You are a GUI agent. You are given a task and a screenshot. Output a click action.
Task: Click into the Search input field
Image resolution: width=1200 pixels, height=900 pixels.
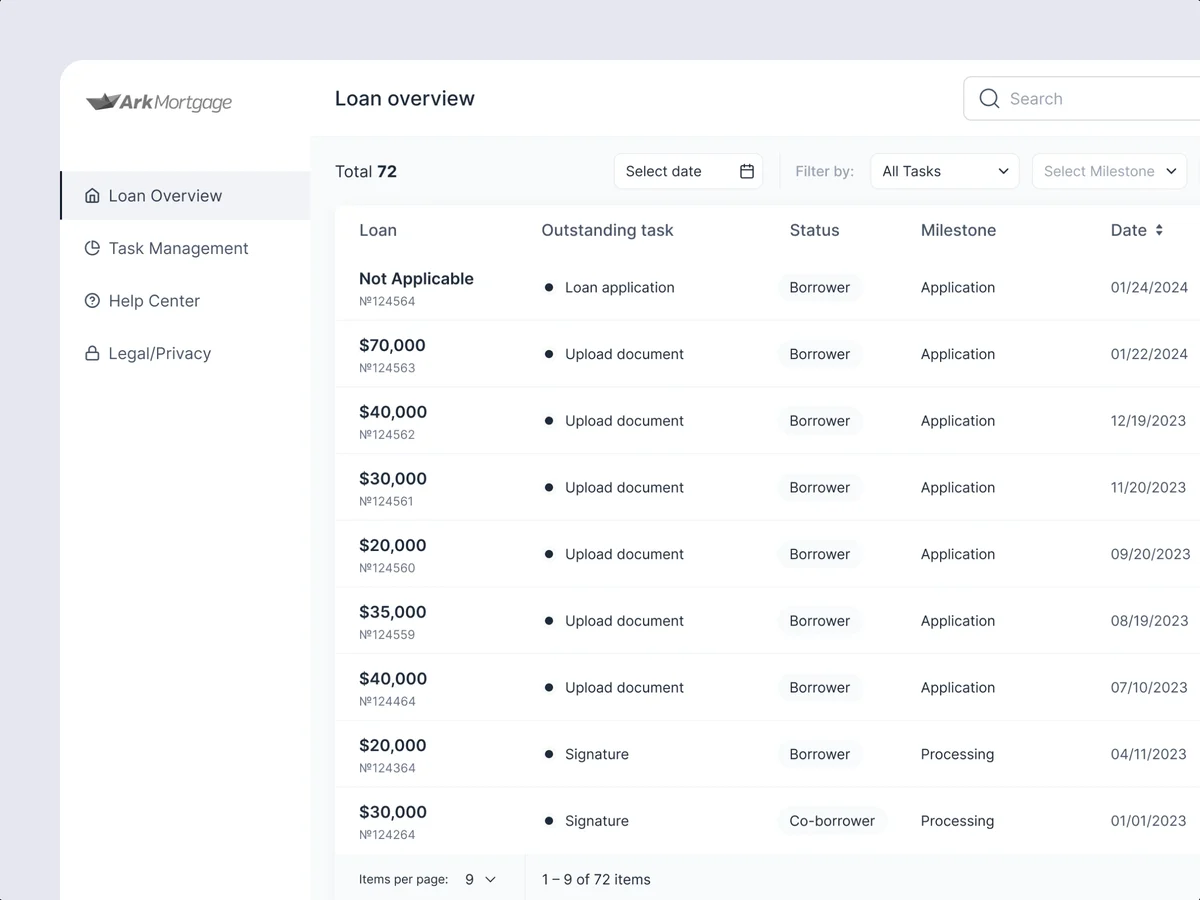(1082, 98)
